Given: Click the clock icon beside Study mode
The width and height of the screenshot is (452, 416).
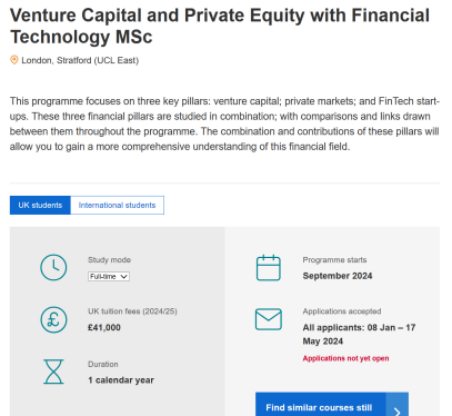Looking at the screenshot, I should [53, 267].
